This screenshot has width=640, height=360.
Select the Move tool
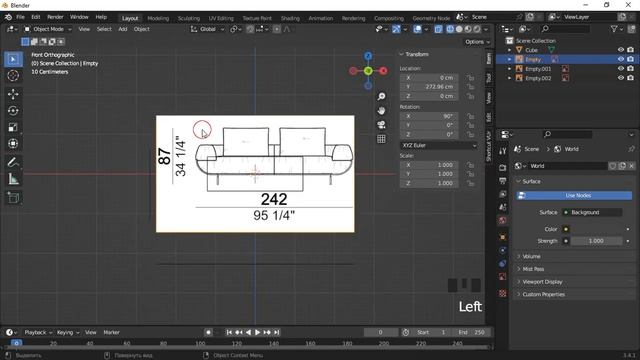tap(13, 94)
